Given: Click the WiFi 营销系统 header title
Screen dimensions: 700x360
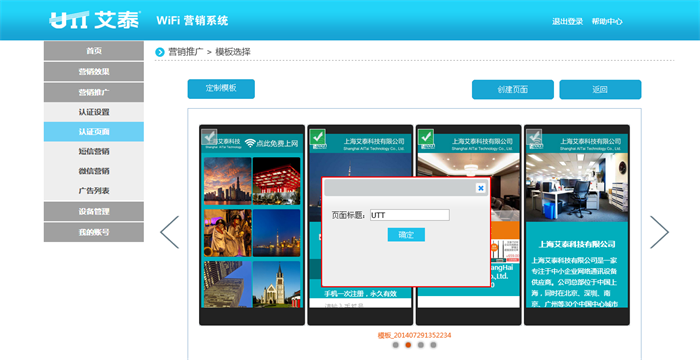Looking at the screenshot, I should pos(192,21).
